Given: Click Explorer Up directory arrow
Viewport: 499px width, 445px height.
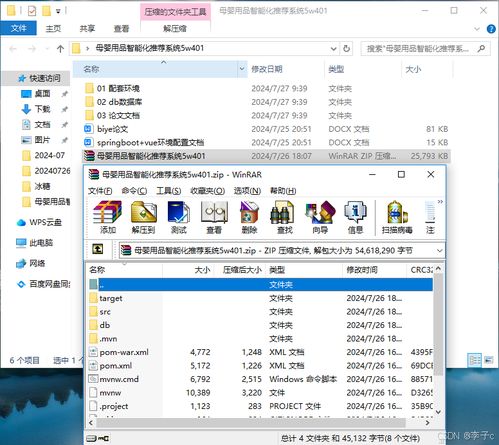Looking at the screenshot, I should pos(60,49).
